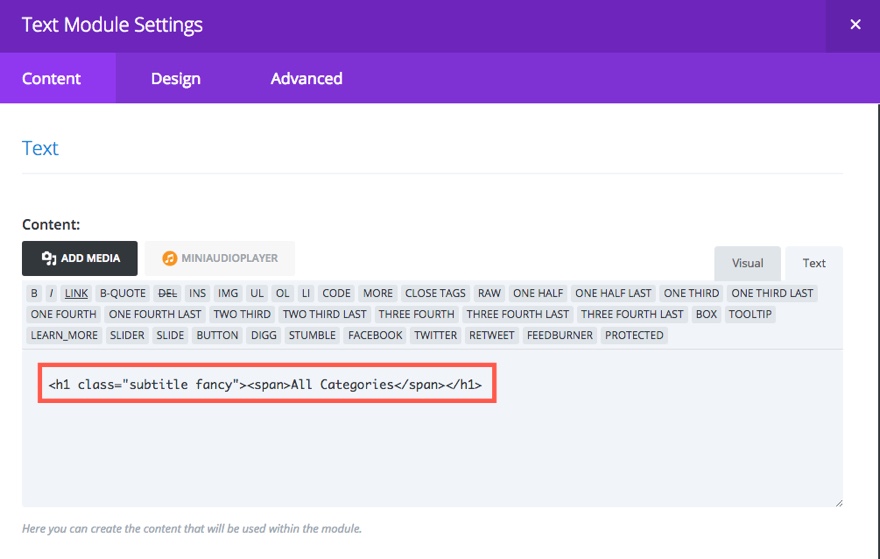Insert the ONE HALF shortcode
880x559 pixels.
pyautogui.click(x=538, y=293)
